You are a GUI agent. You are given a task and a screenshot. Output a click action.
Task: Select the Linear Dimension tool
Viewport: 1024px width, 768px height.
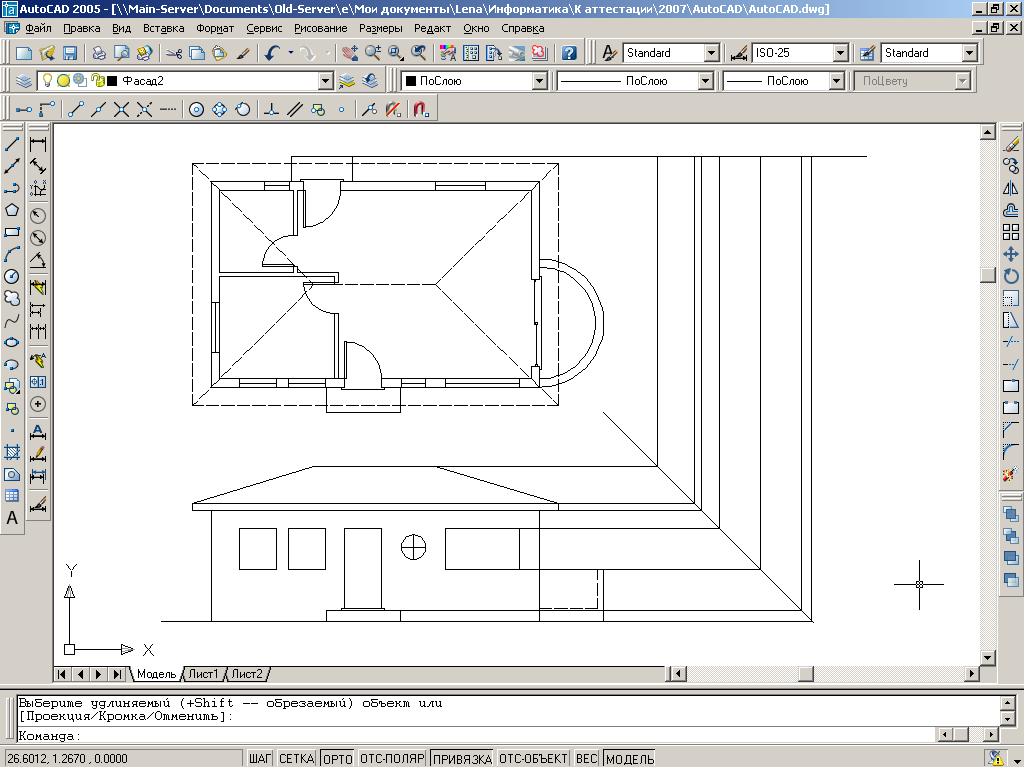pos(38,144)
